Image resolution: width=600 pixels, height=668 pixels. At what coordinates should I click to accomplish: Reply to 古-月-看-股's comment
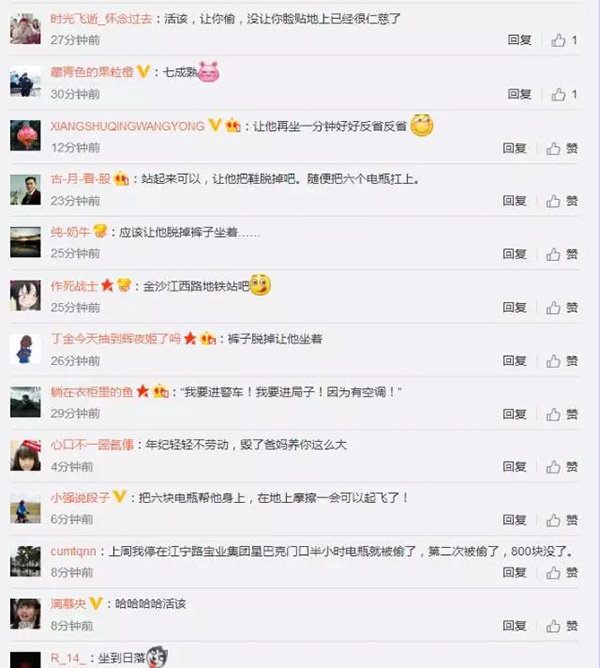pyautogui.click(x=514, y=201)
